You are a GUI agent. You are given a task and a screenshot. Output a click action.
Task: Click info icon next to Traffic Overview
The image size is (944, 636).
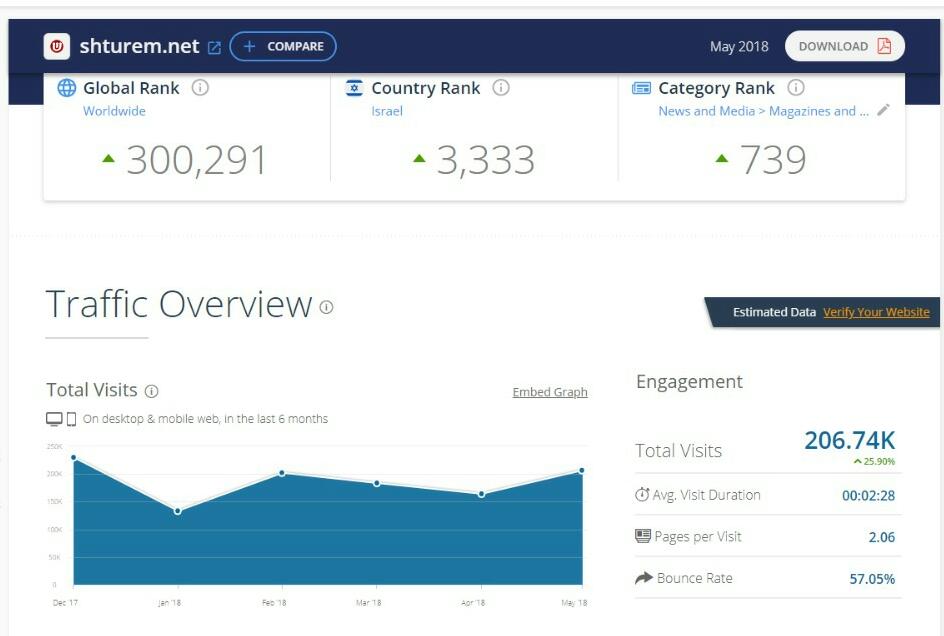[x=326, y=307]
